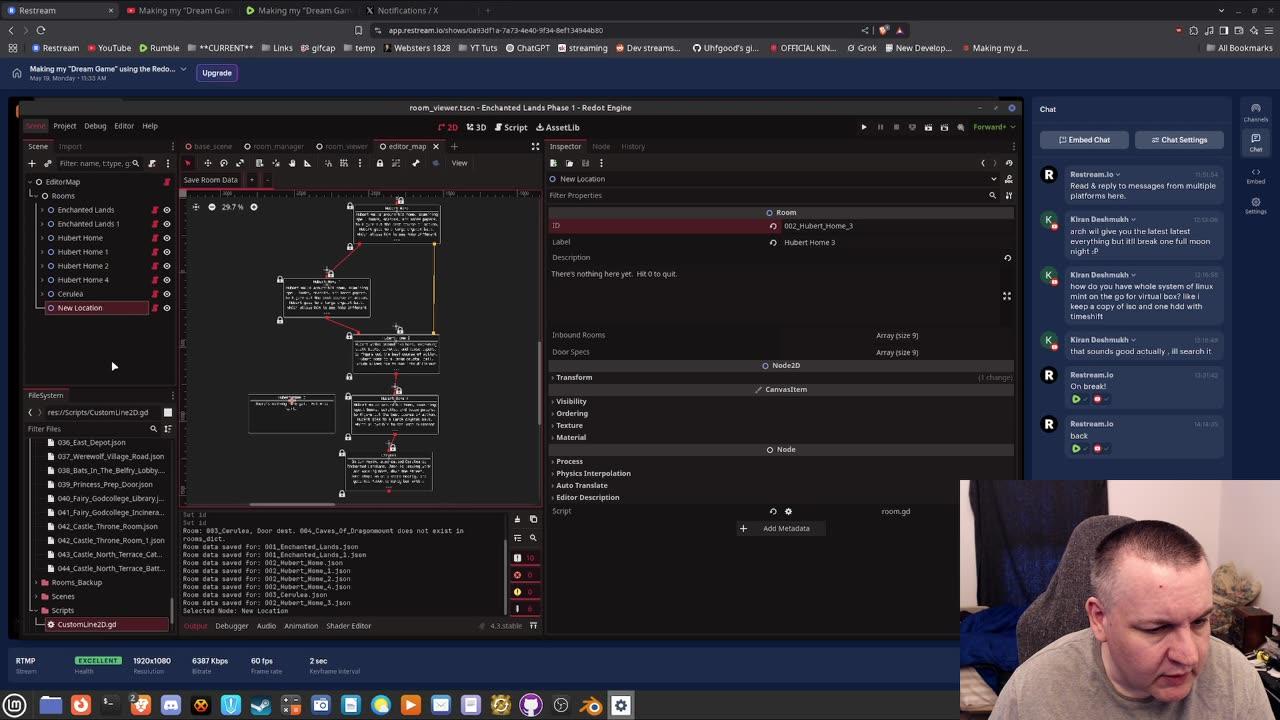1280x720 pixels.
Task: Select the Rotate Mode tool
Action: pyautogui.click(x=224, y=163)
